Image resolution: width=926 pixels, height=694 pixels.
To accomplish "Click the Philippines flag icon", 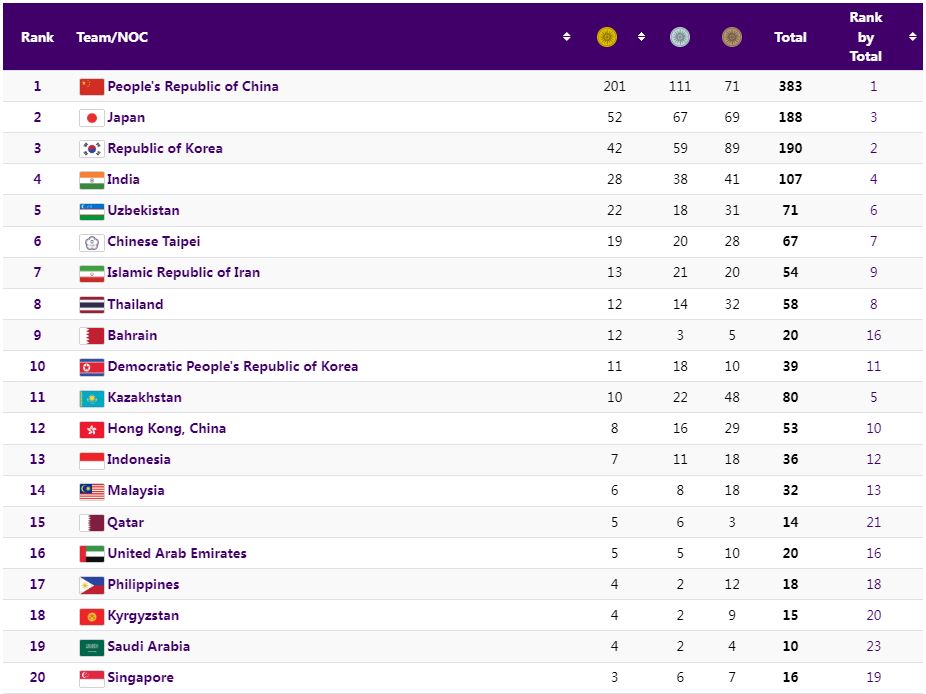I will pyautogui.click(x=91, y=585).
